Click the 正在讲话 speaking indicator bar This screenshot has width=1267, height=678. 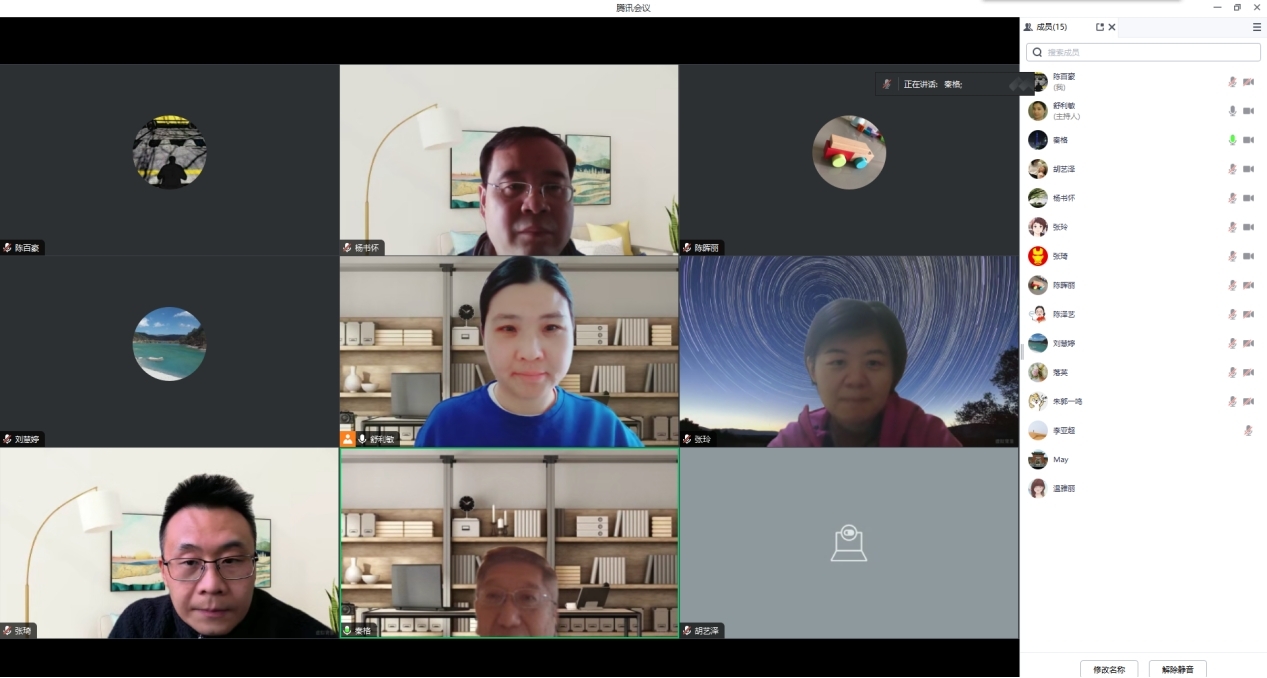tap(945, 84)
